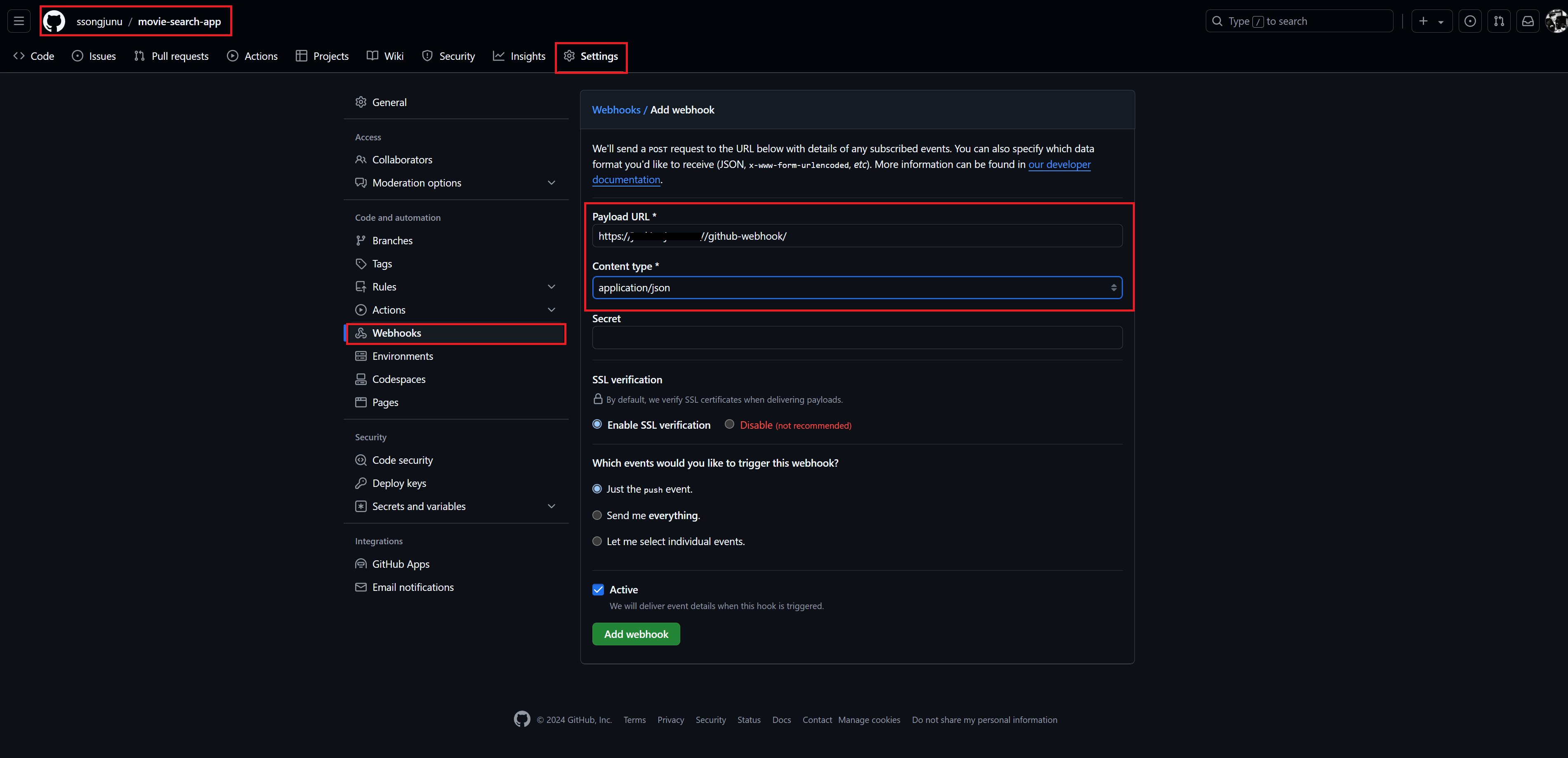Open Deploy keys in sidebar
Image resolution: width=1568 pixels, height=758 pixels.
point(398,483)
